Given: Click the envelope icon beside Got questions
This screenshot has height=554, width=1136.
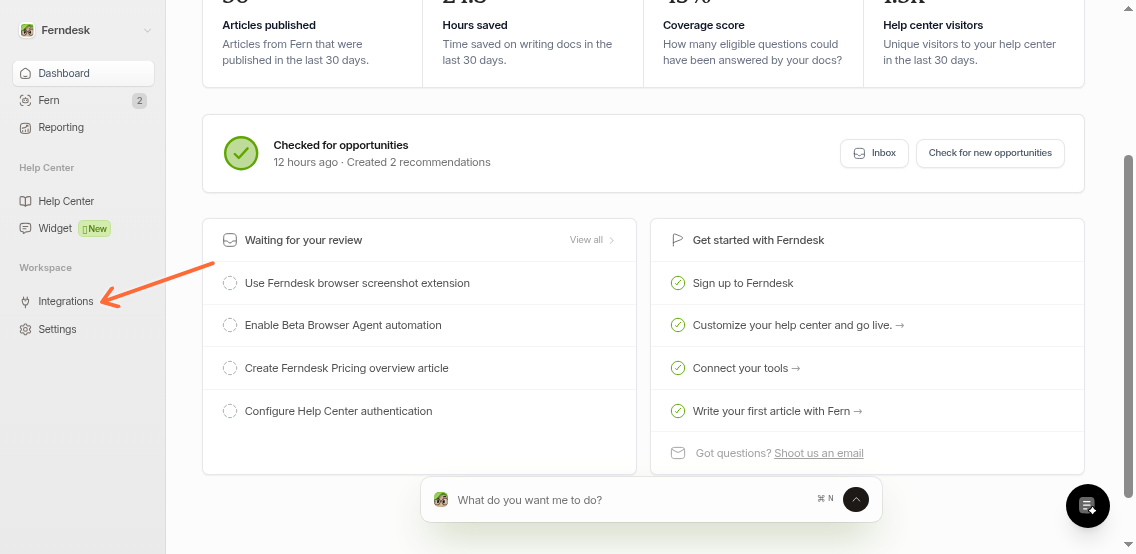Looking at the screenshot, I should click(x=678, y=453).
